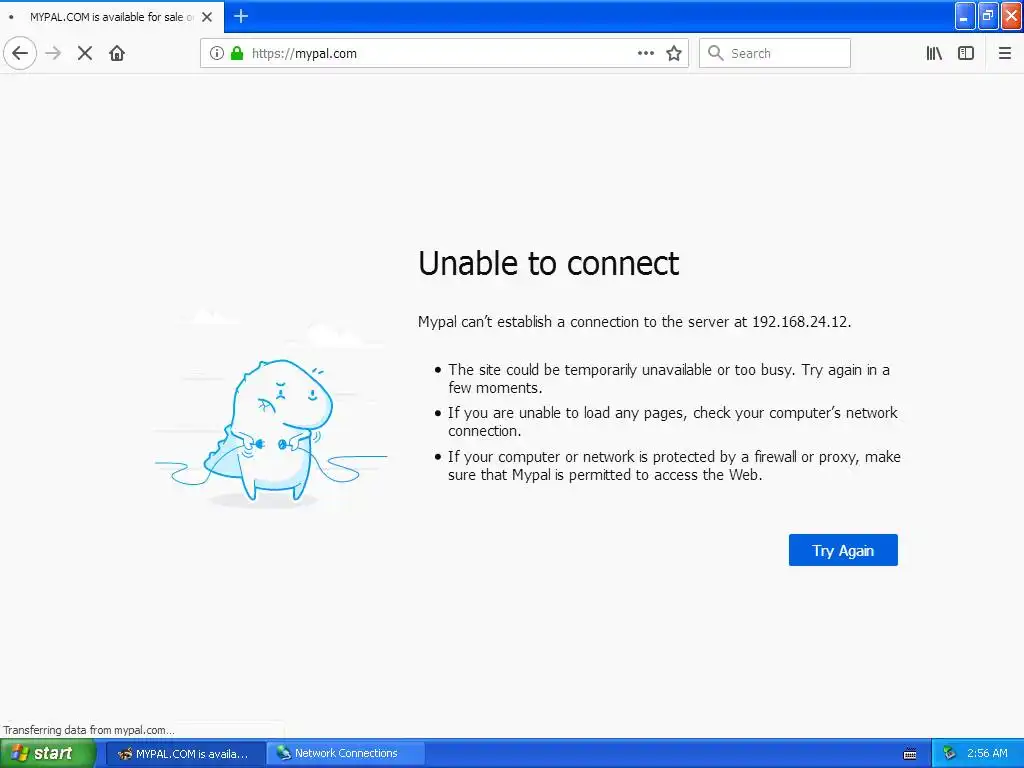Click the green padlock security icon
The image size is (1024, 768).
(237, 53)
